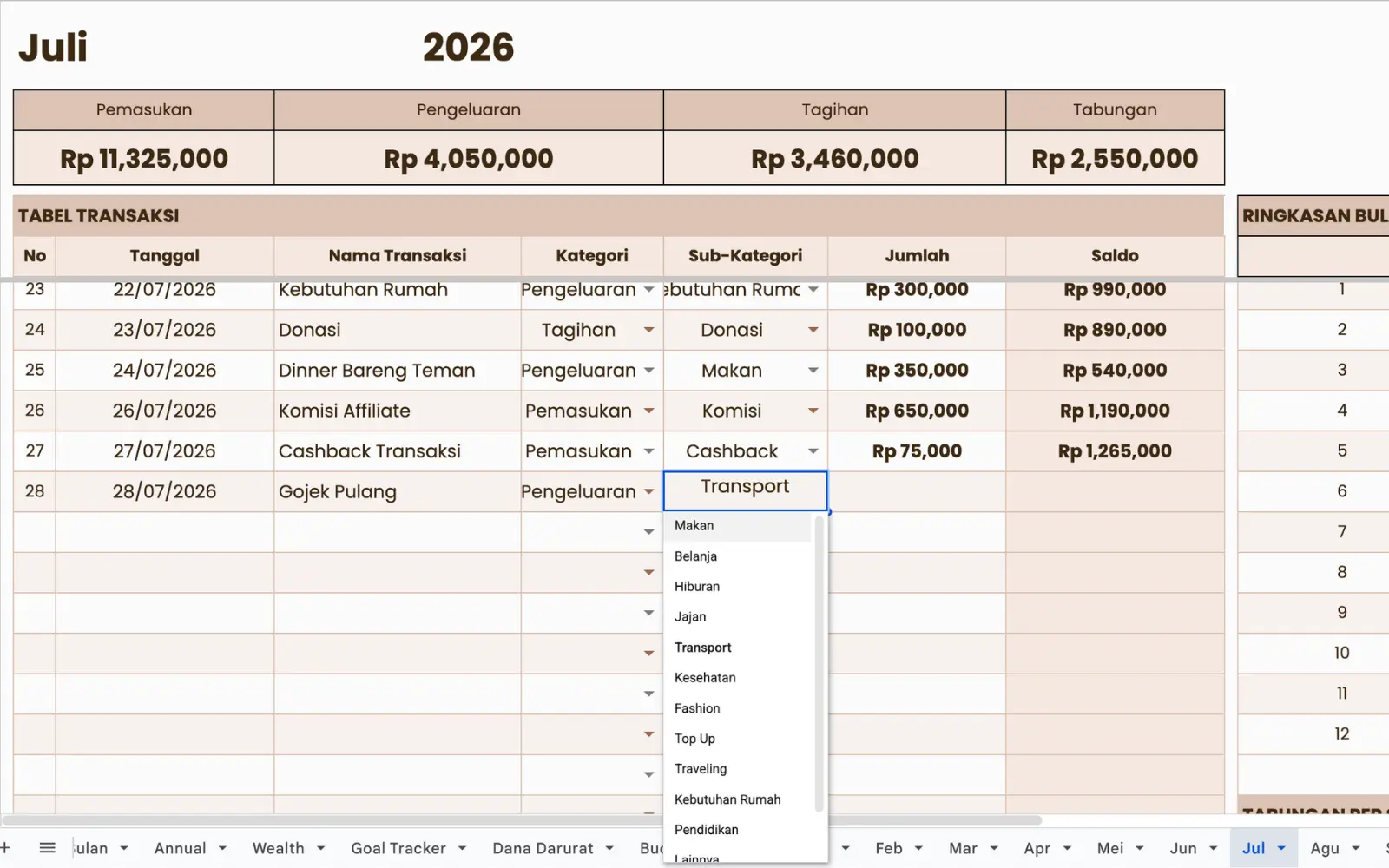
Task: Open the all sheets list icon
Action: [48, 848]
